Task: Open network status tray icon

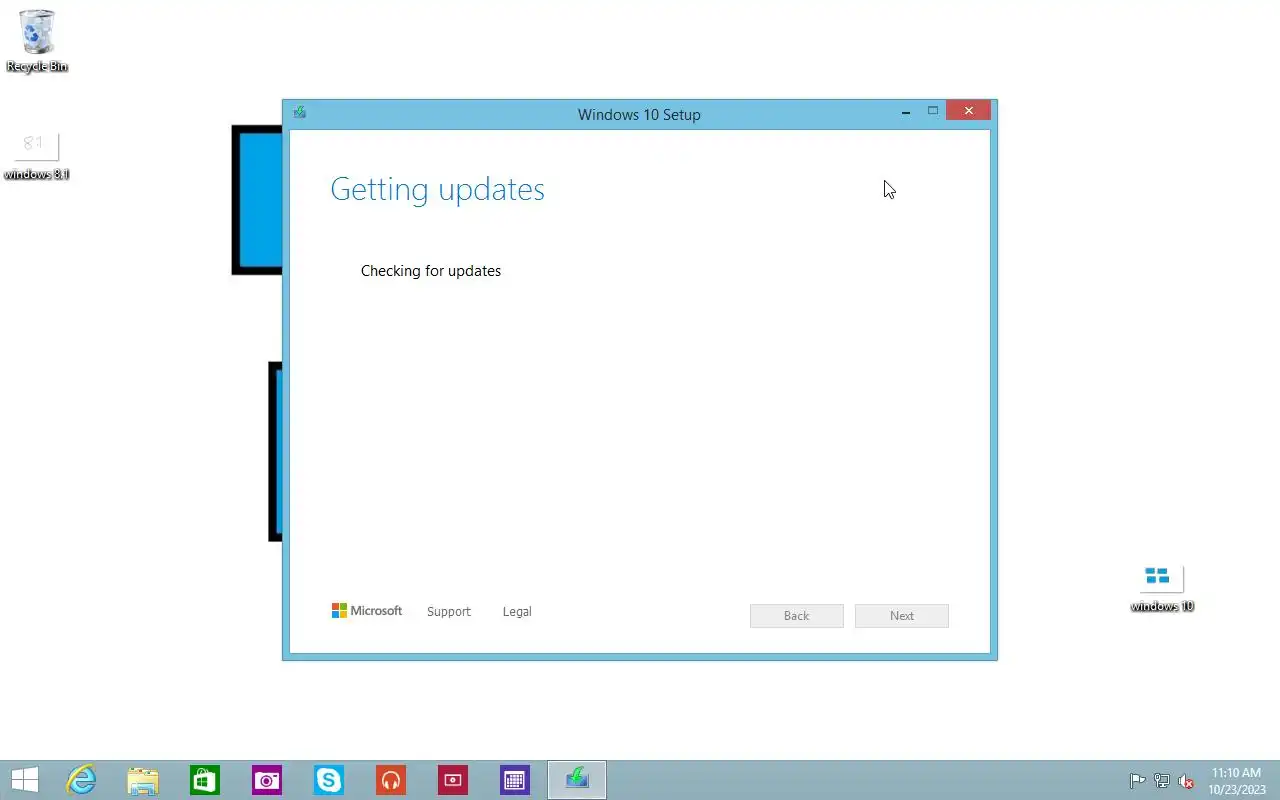Action: pyautogui.click(x=1162, y=781)
